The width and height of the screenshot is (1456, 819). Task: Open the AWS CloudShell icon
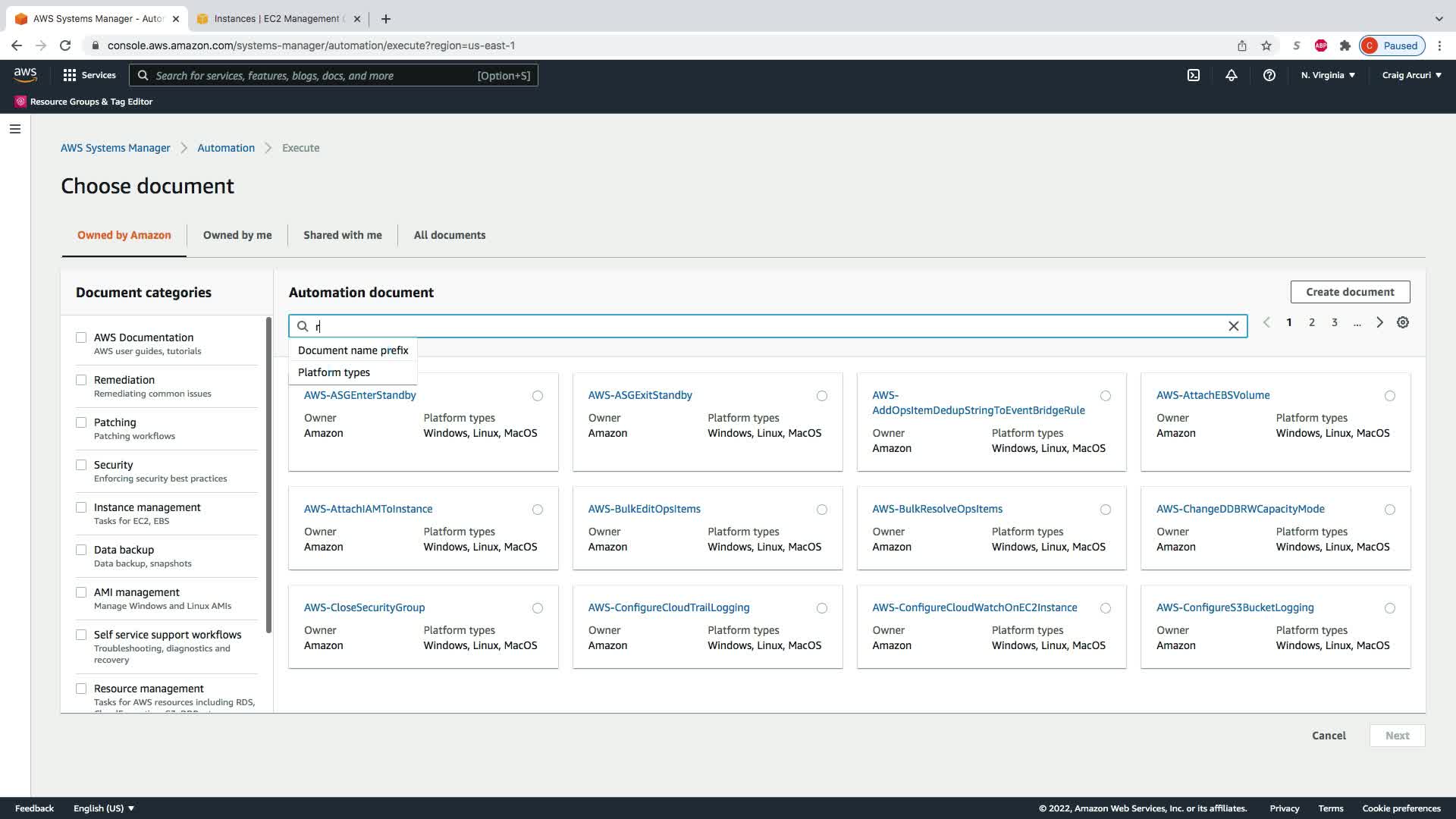click(1193, 75)
